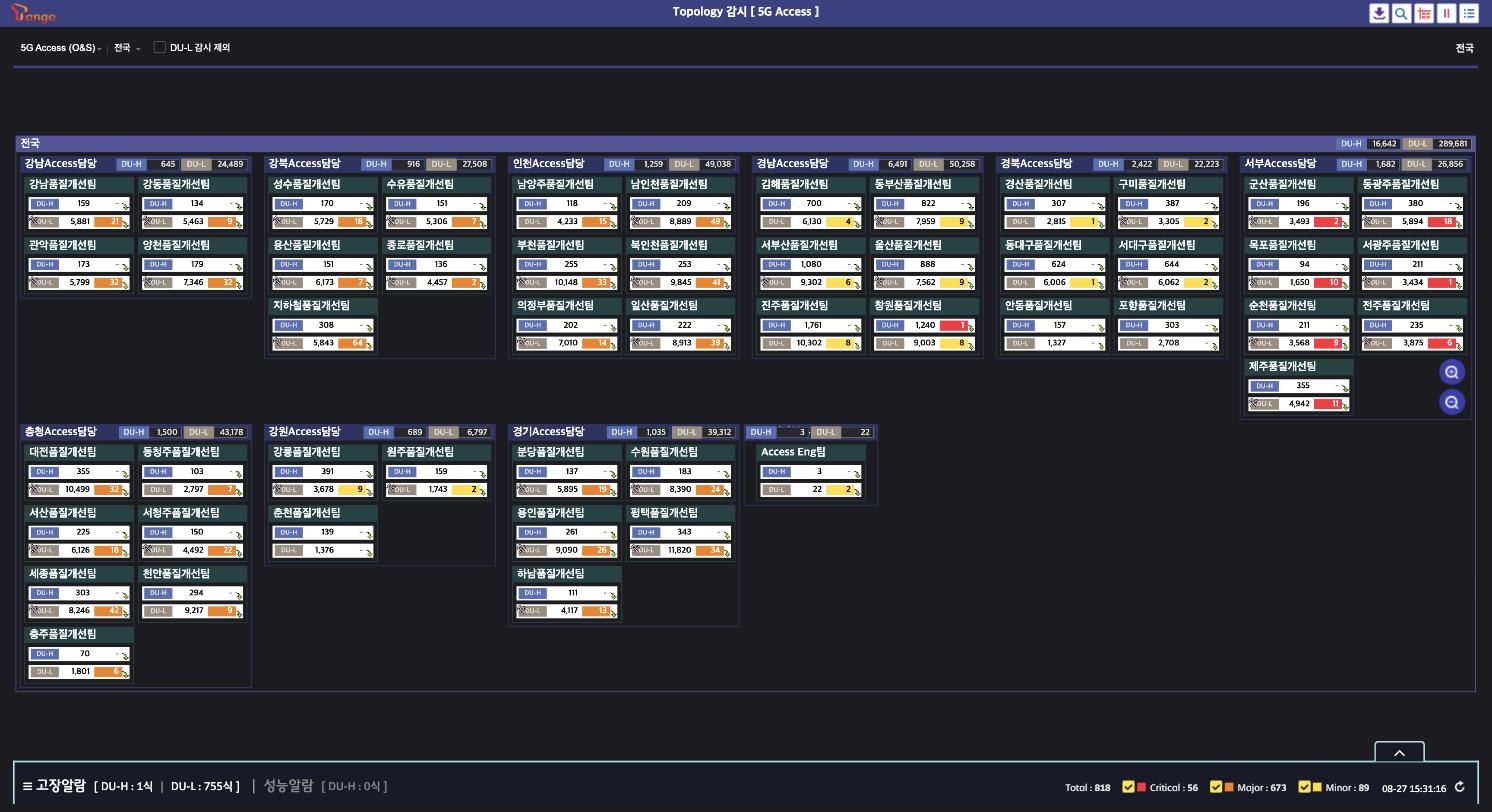Click the 평택품질개선팀 DU-L count 11,820
This screenshot has height=812, width=1492.
(679, 551)
